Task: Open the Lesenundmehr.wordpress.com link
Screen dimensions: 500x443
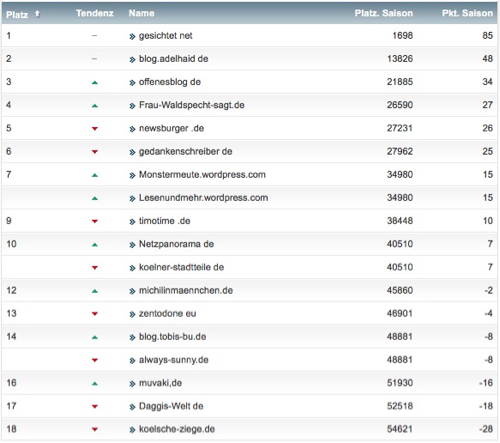Action: (x=203, y=198)
